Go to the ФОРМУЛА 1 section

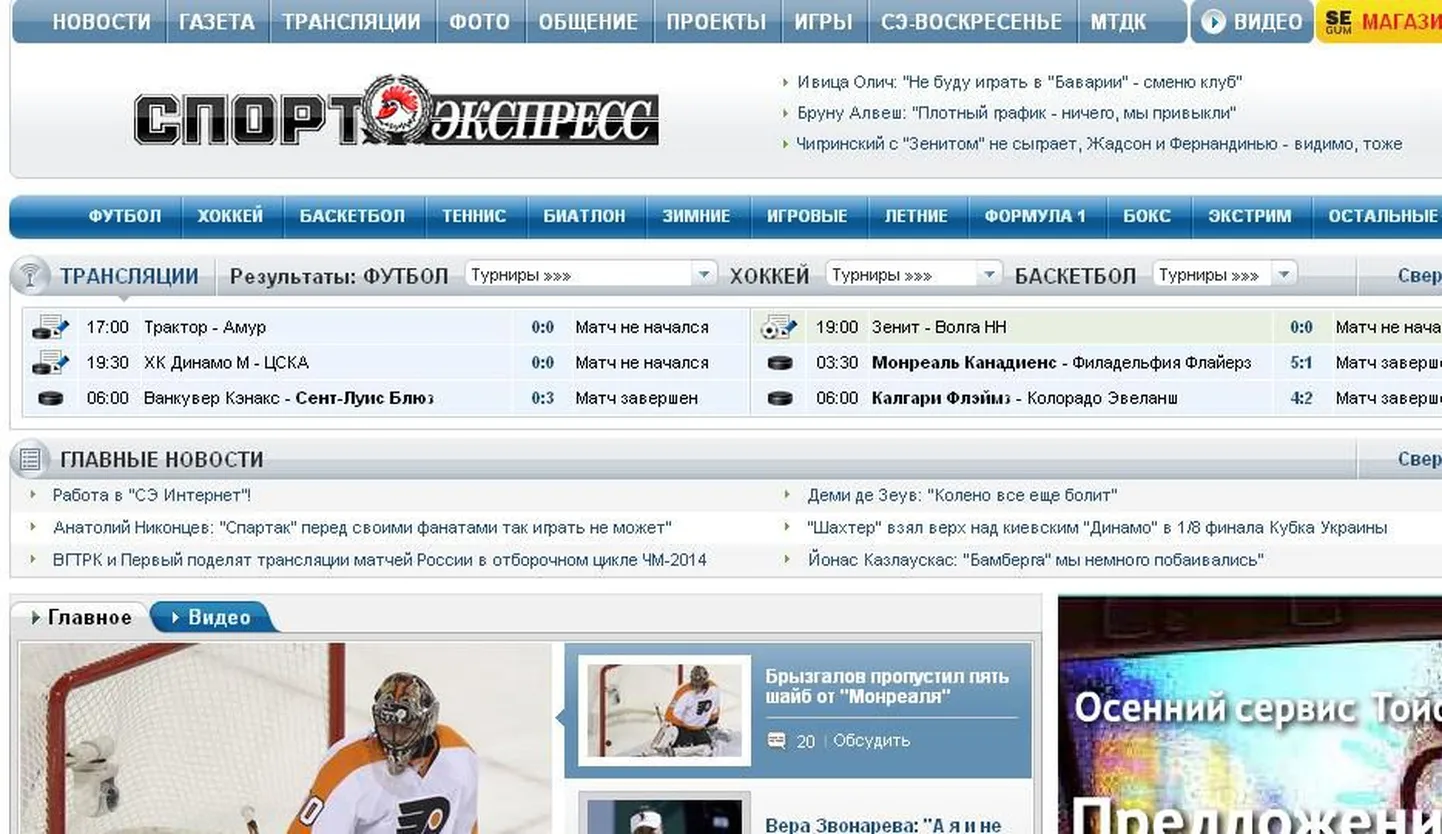[x=1035, y=216]
